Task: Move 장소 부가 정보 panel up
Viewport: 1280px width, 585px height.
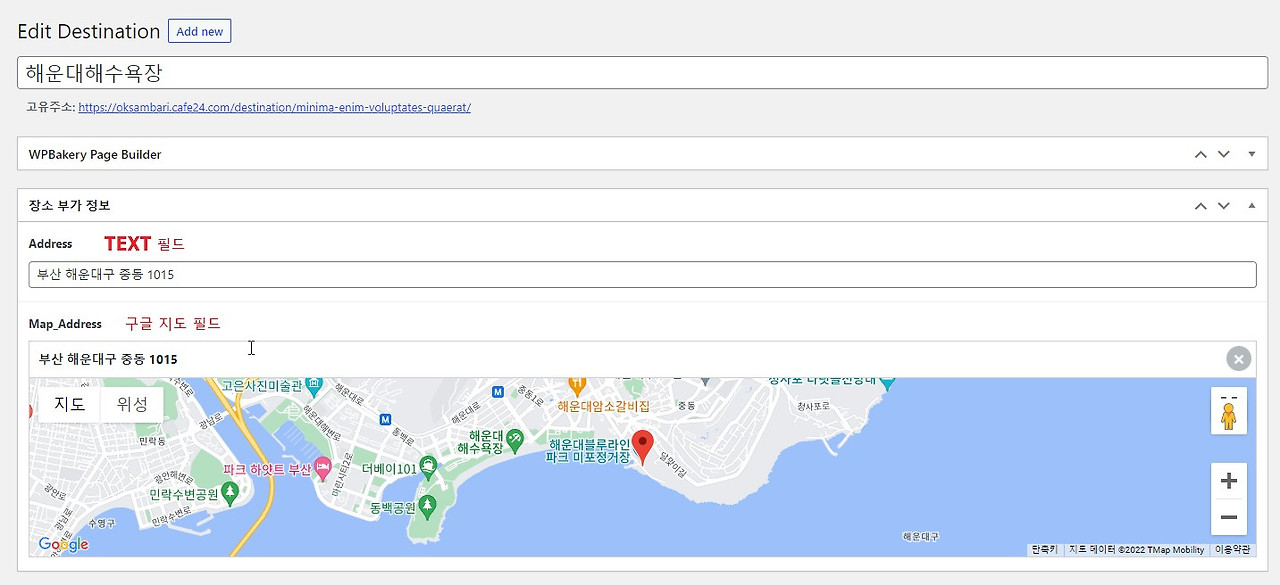Action: tap(1200, 205)
